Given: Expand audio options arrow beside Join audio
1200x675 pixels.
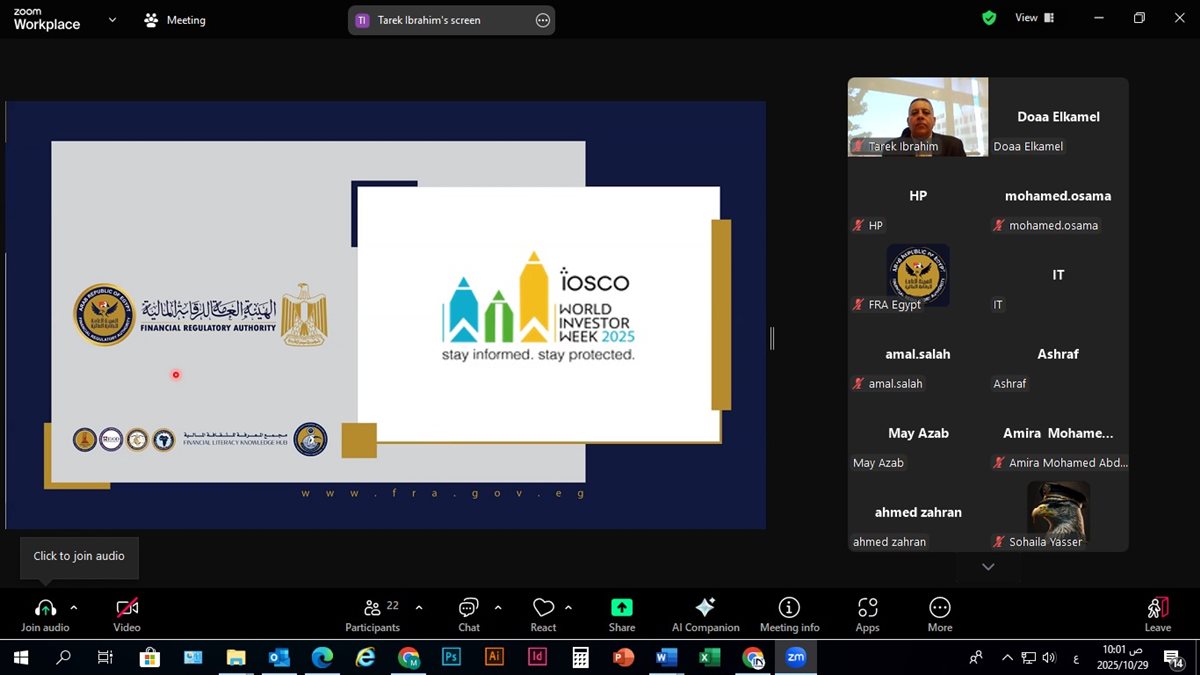Looking at the screenshot, I should pos(74,607).
